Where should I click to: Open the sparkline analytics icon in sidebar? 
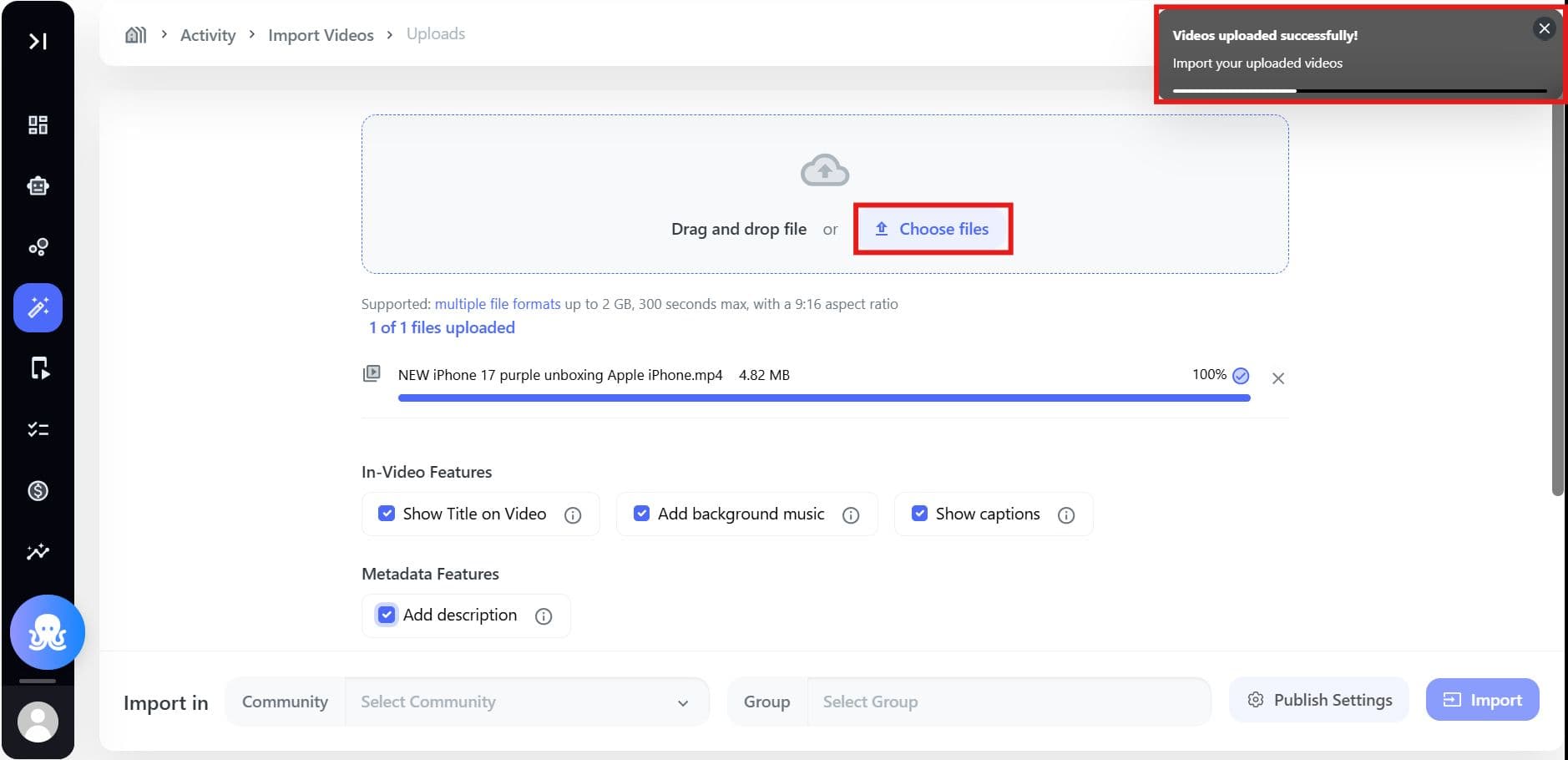point(38,551)
